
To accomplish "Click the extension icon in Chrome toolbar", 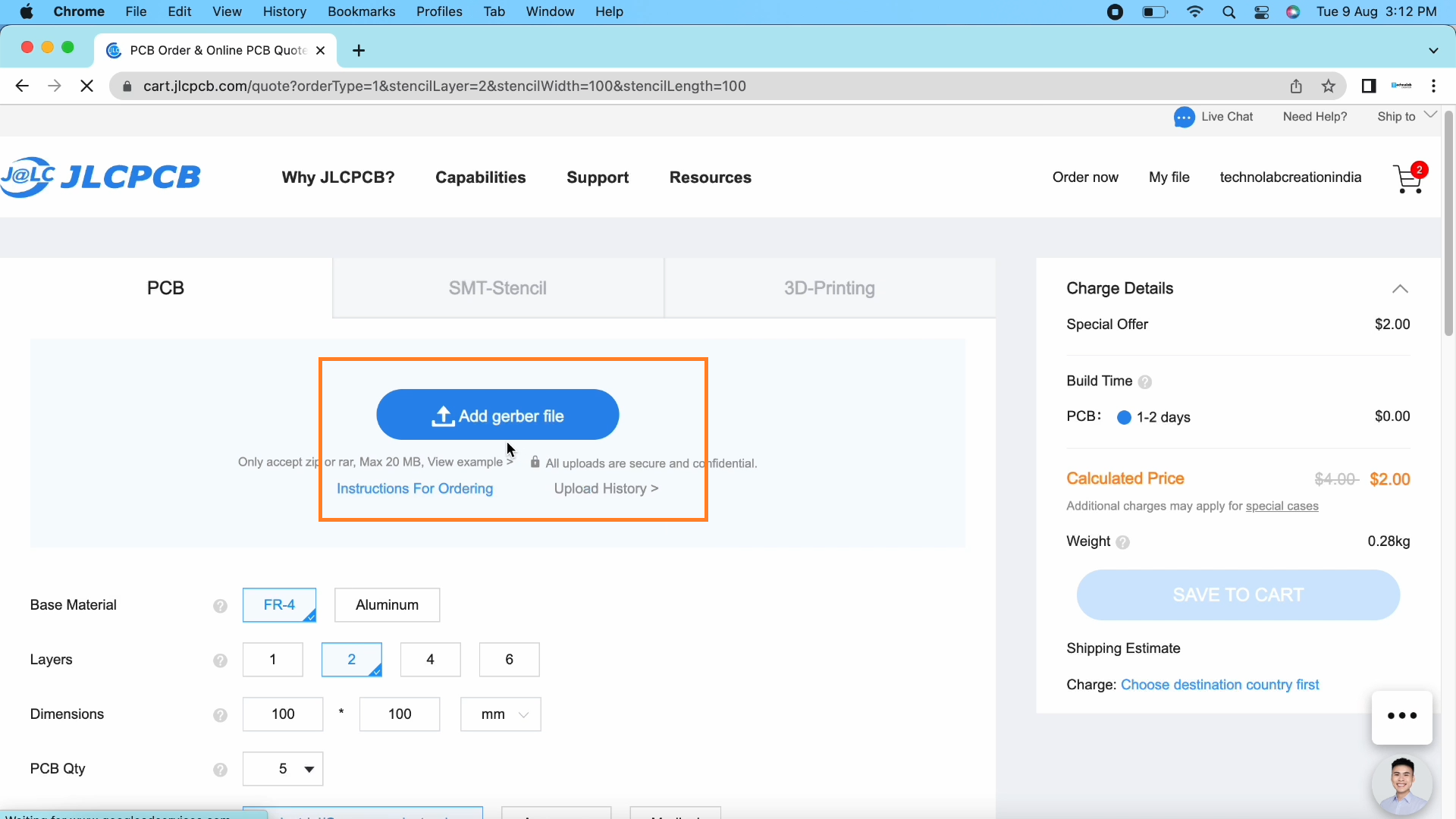I will click(x=1401, y=86).
